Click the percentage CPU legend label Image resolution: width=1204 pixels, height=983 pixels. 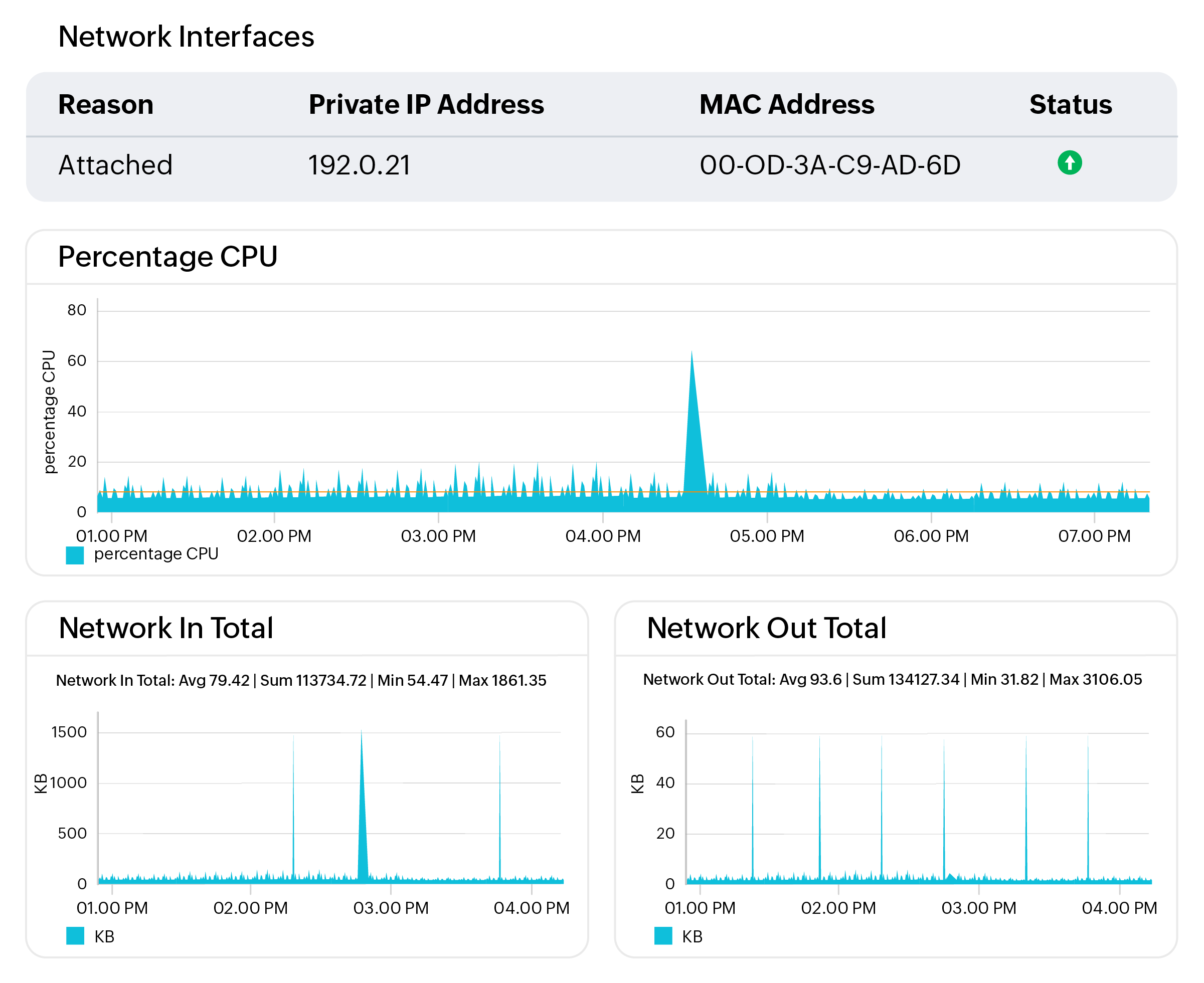156,554
